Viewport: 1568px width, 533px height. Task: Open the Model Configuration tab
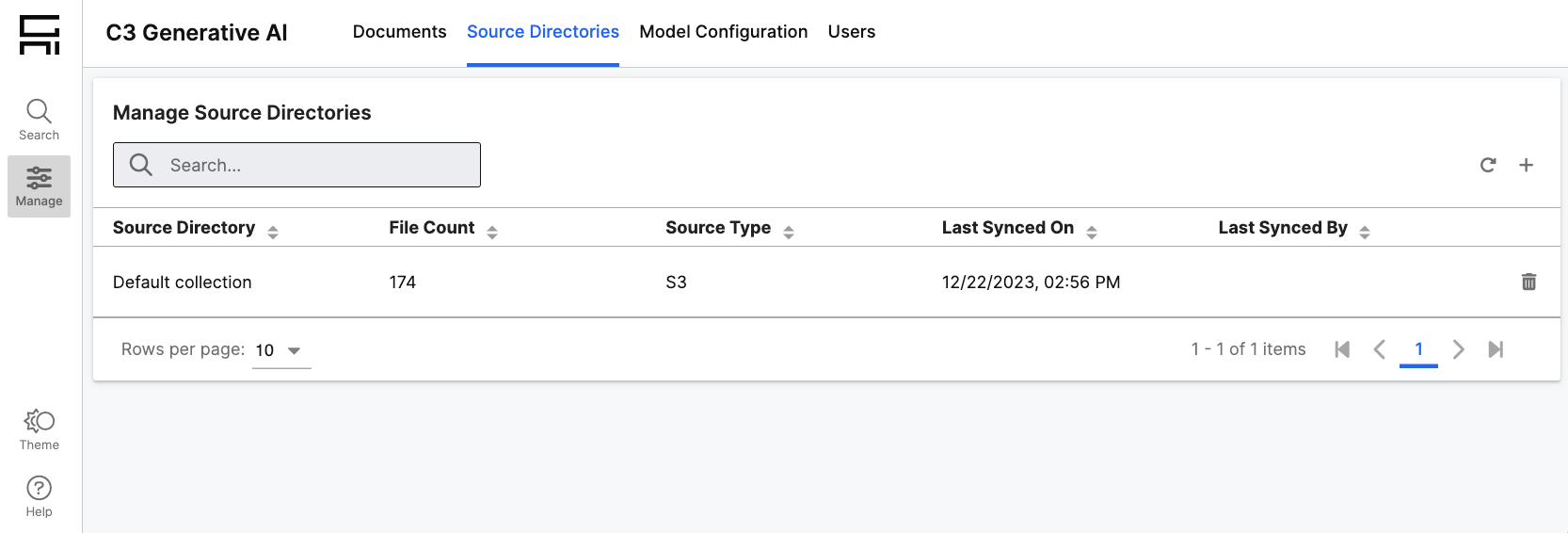(x=724, y=32)
